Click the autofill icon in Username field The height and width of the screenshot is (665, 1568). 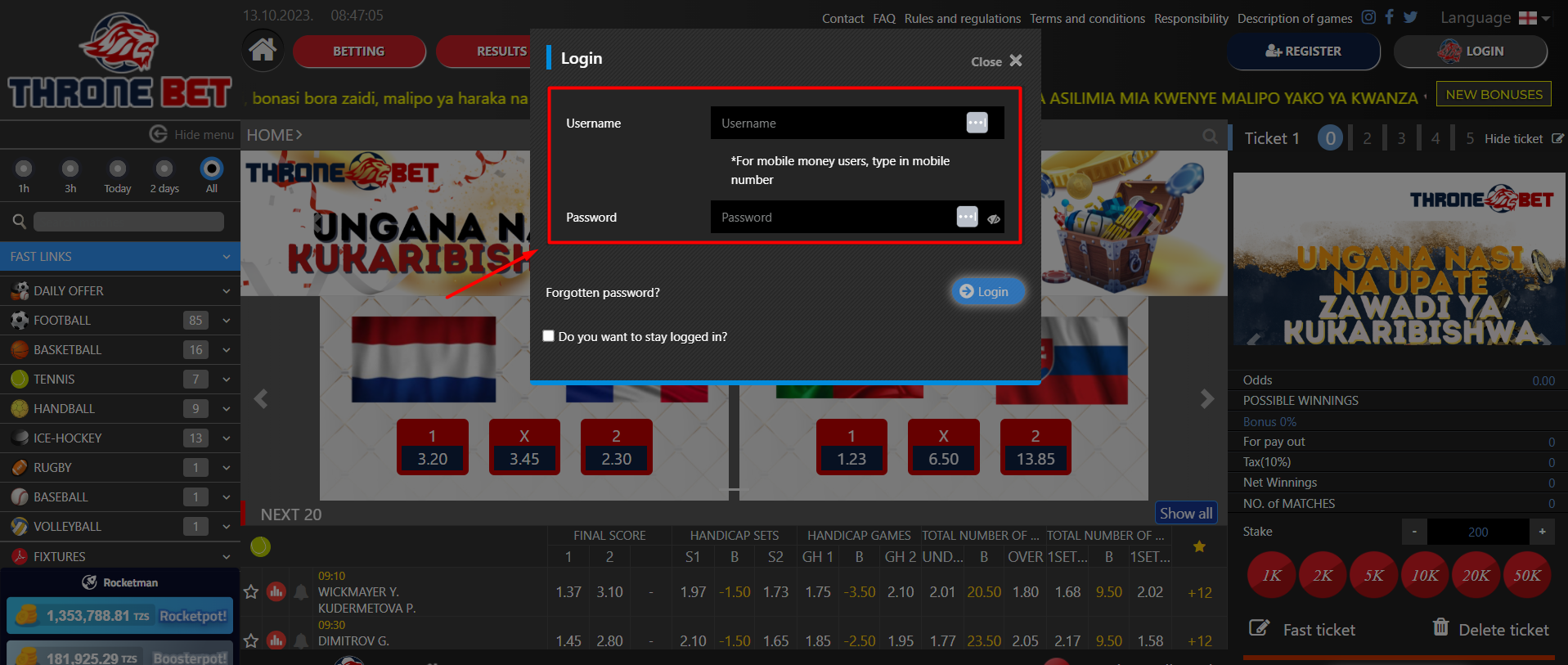click(x=977, y=123)
